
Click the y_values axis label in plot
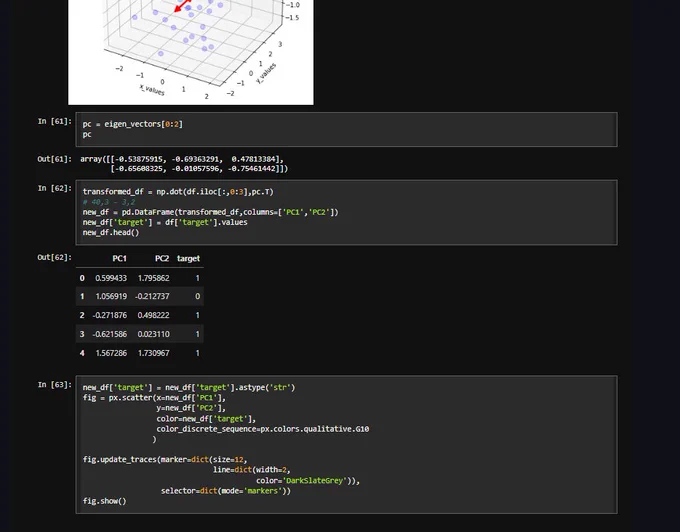[x=266, y=73]
